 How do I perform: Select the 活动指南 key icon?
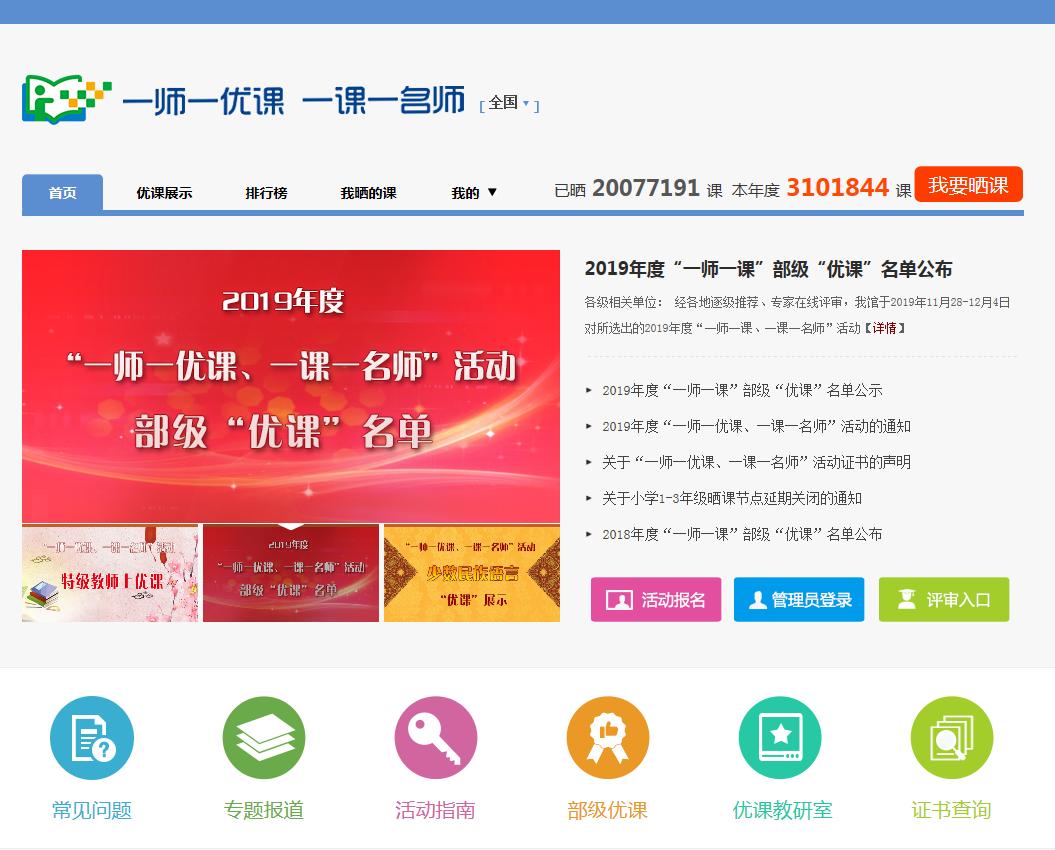435,737
